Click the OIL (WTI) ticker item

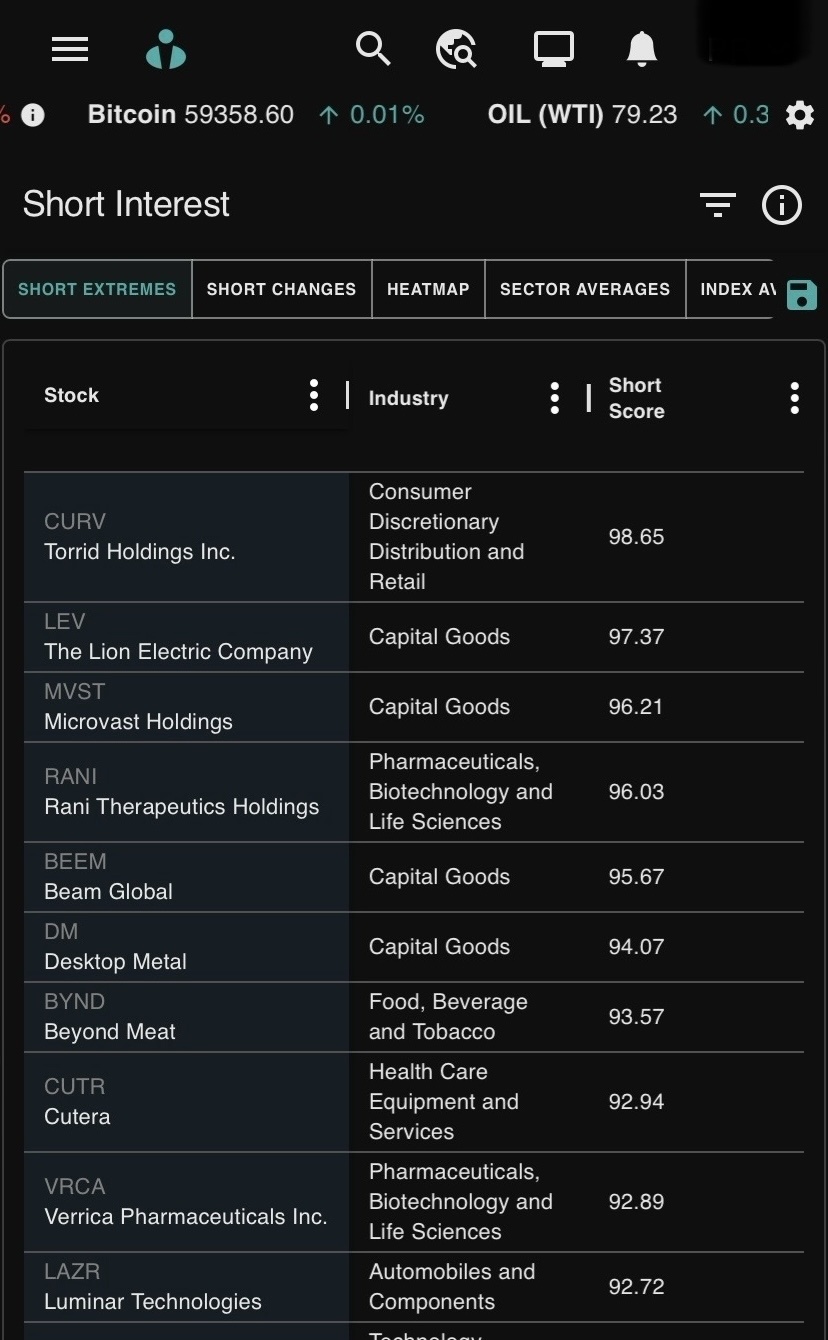pyautogui.click(x=628, y=115)
